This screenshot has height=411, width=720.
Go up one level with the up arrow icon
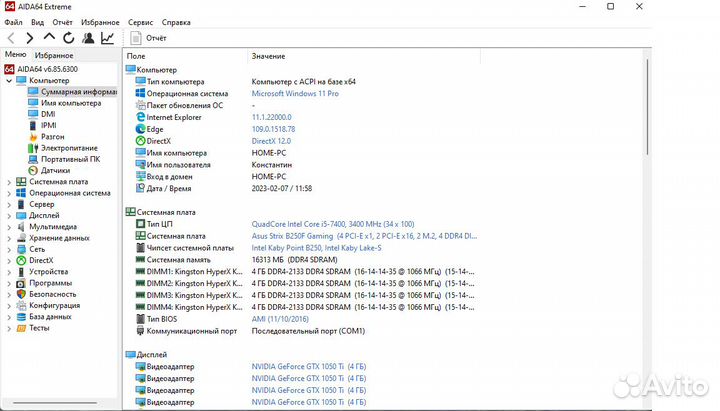[49, 37]
